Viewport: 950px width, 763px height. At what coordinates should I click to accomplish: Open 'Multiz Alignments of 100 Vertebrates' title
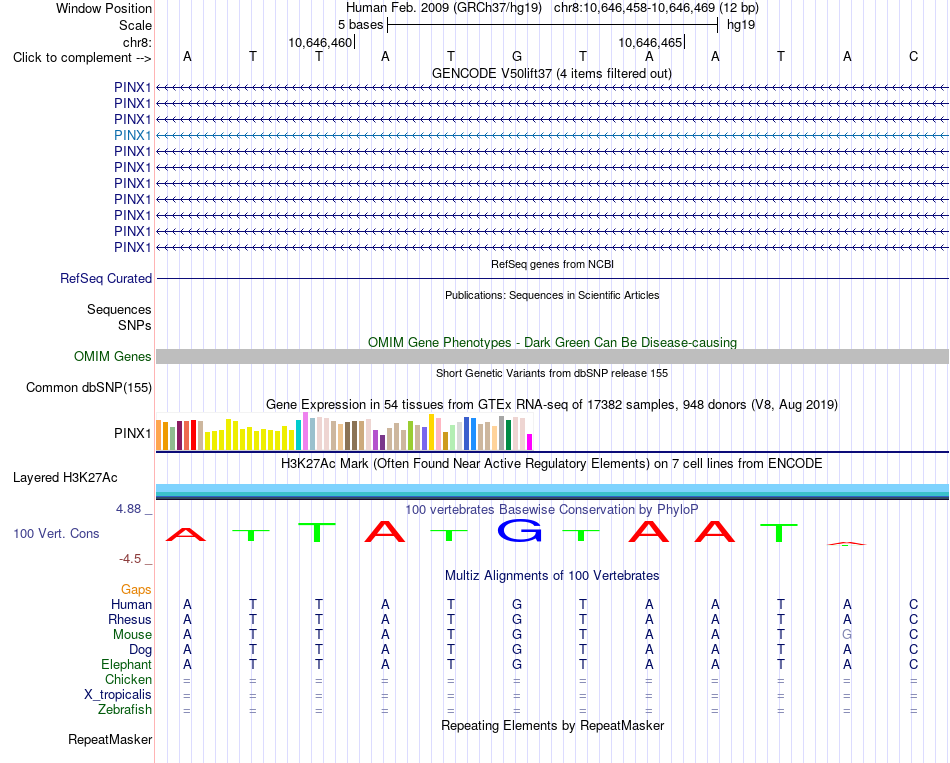pos(552,576)
